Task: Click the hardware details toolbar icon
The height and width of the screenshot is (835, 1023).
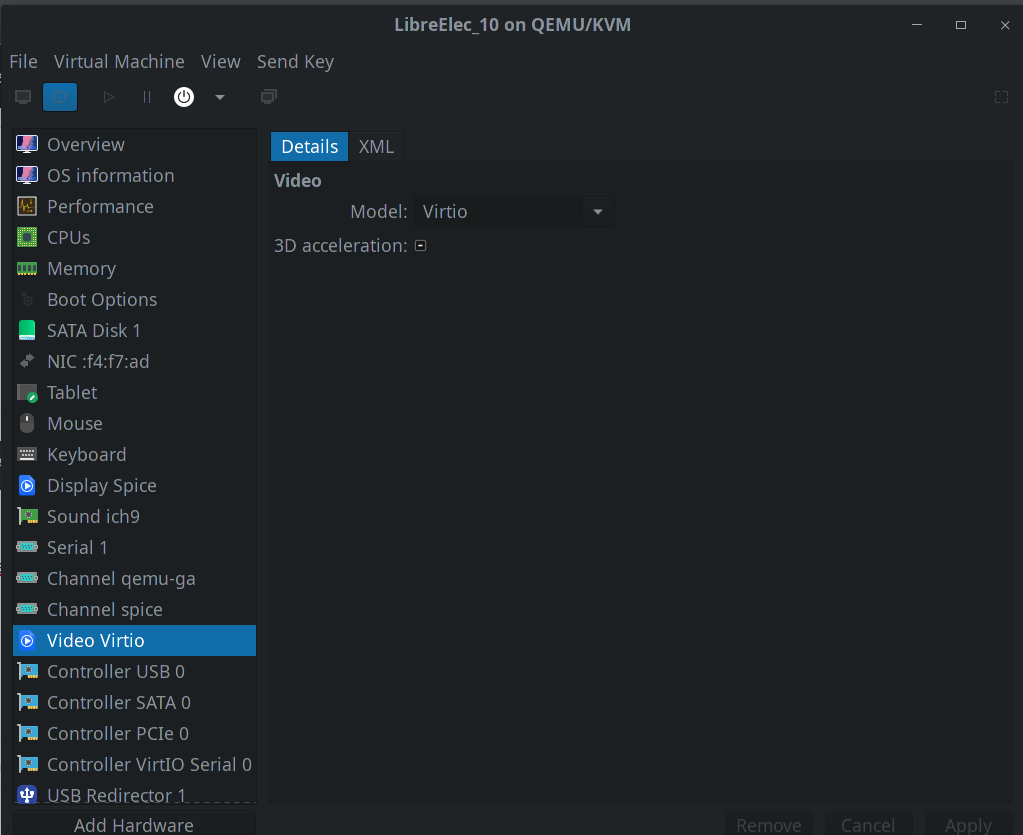Action: coord(60,97)
